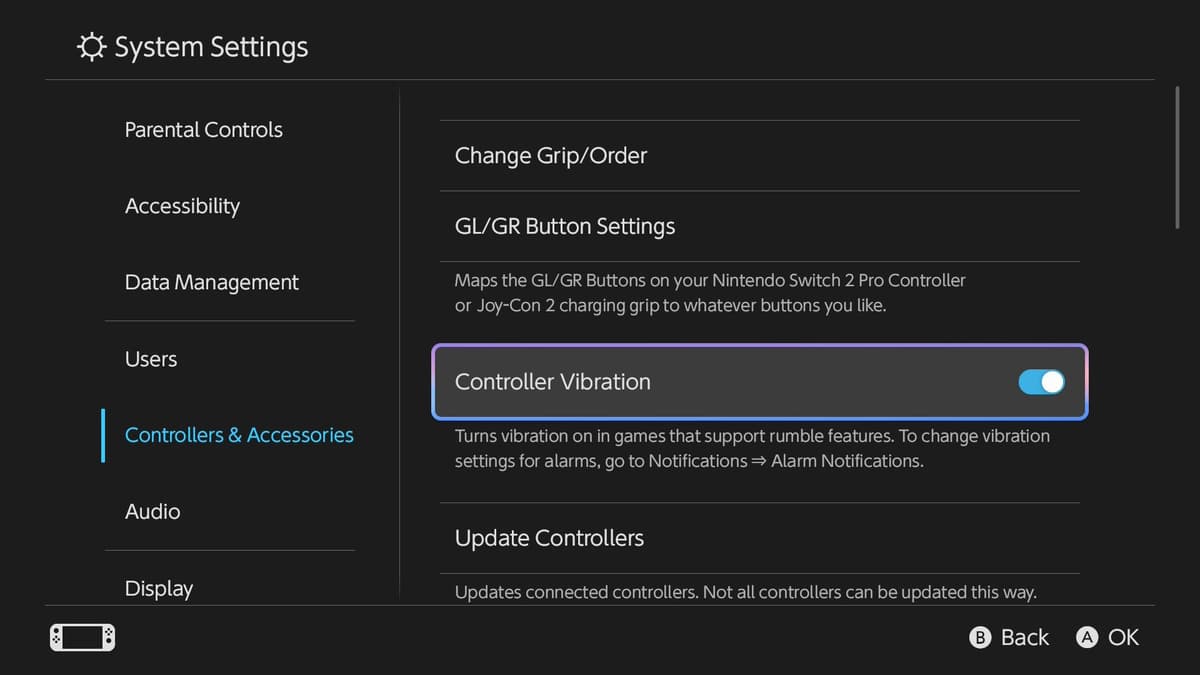Click the console icon at bottom left

point(82,637)
